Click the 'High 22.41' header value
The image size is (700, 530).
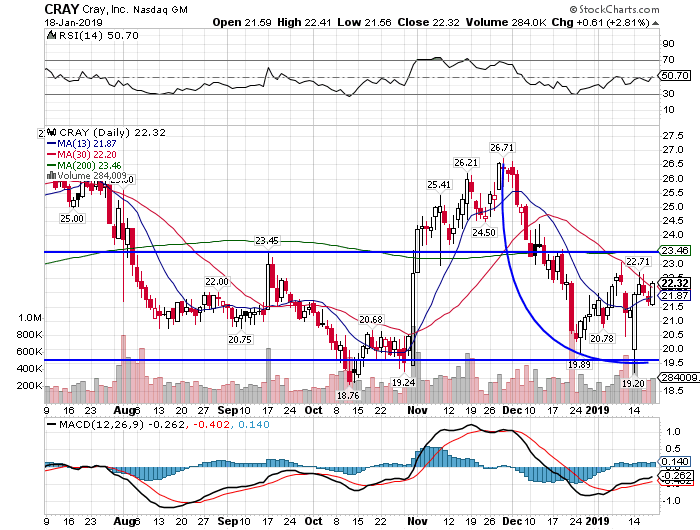pos(304,22)
